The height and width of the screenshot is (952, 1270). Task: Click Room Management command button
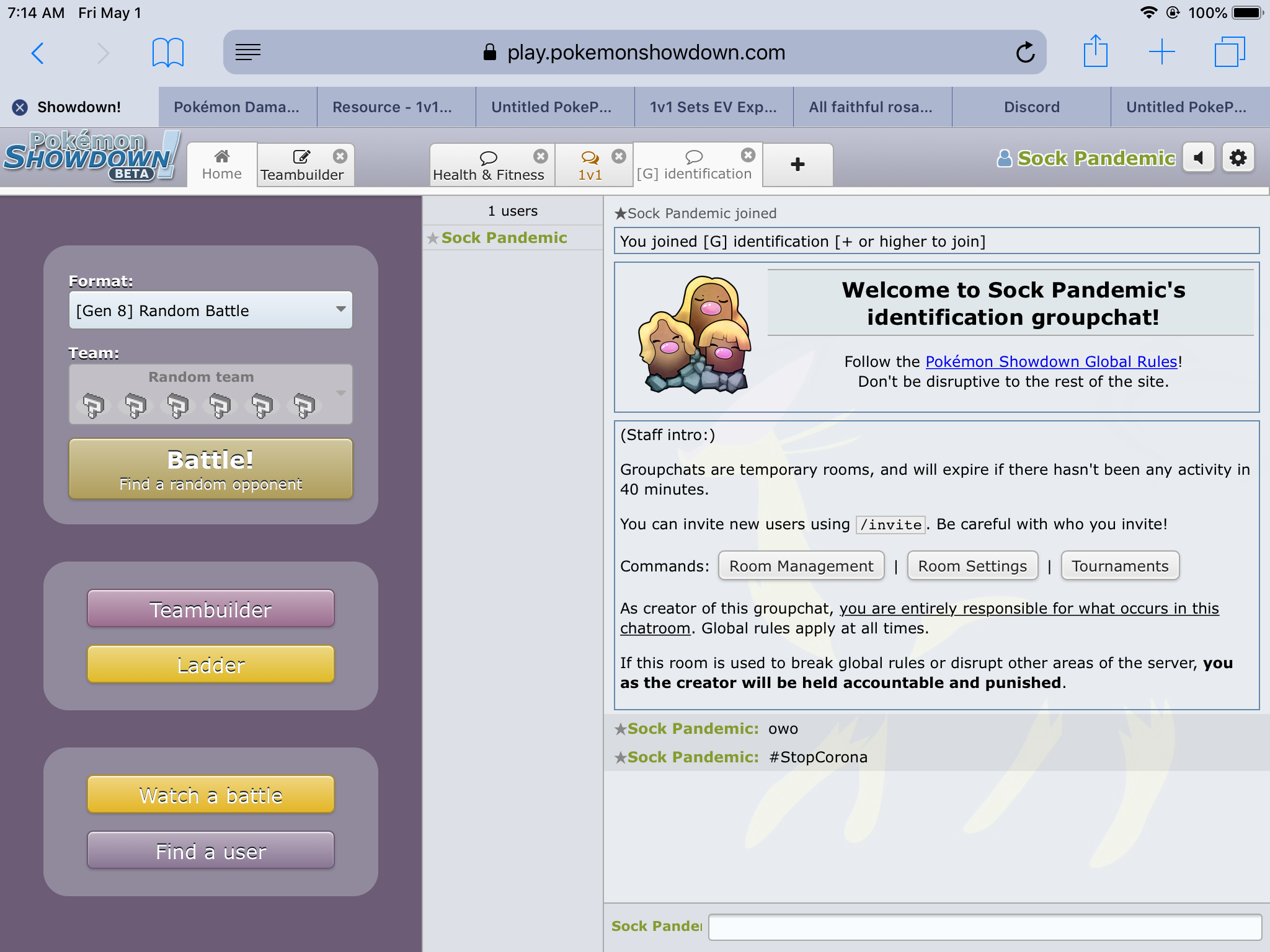click(801, 566)
